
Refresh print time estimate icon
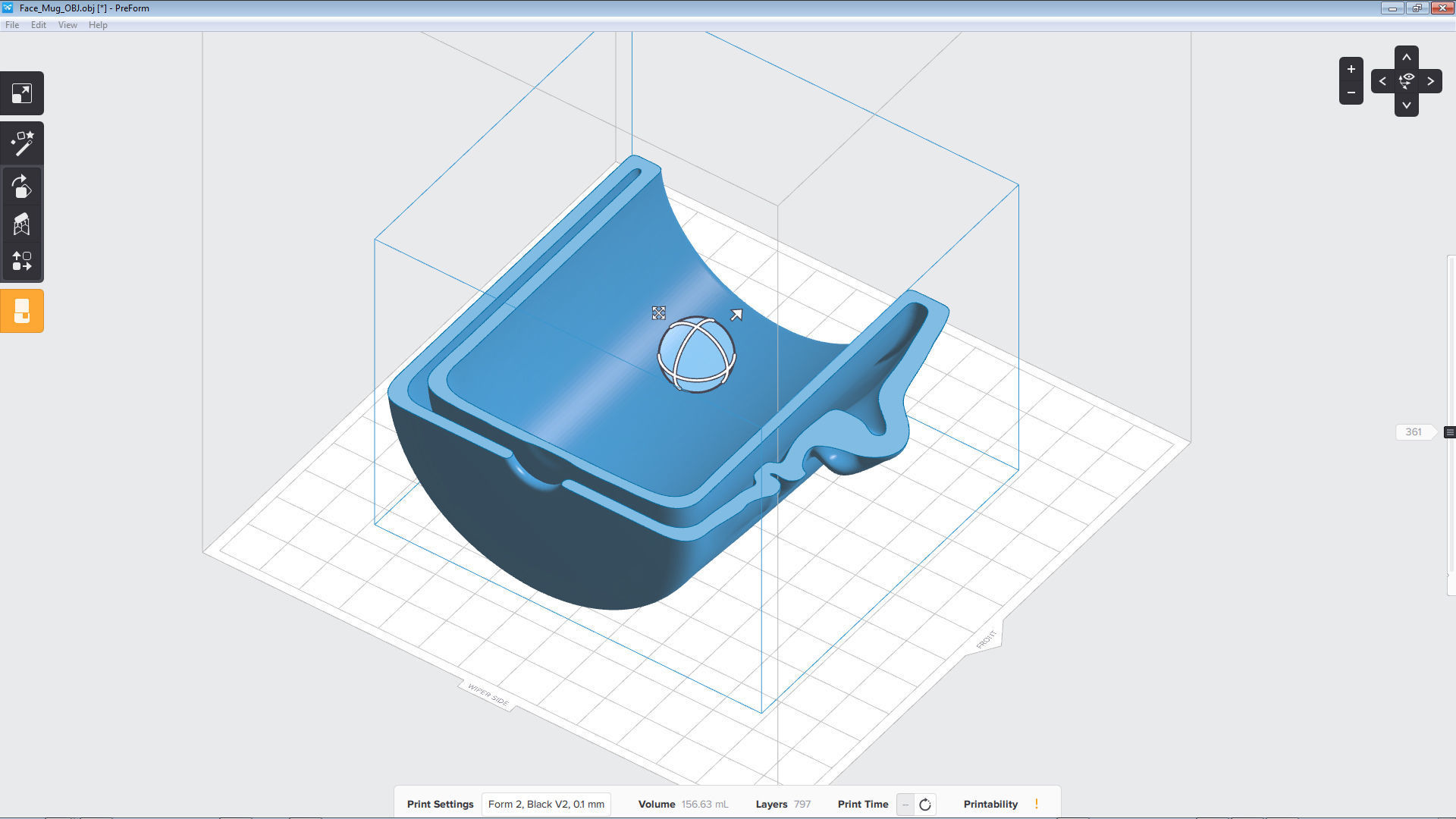[925, 805]
